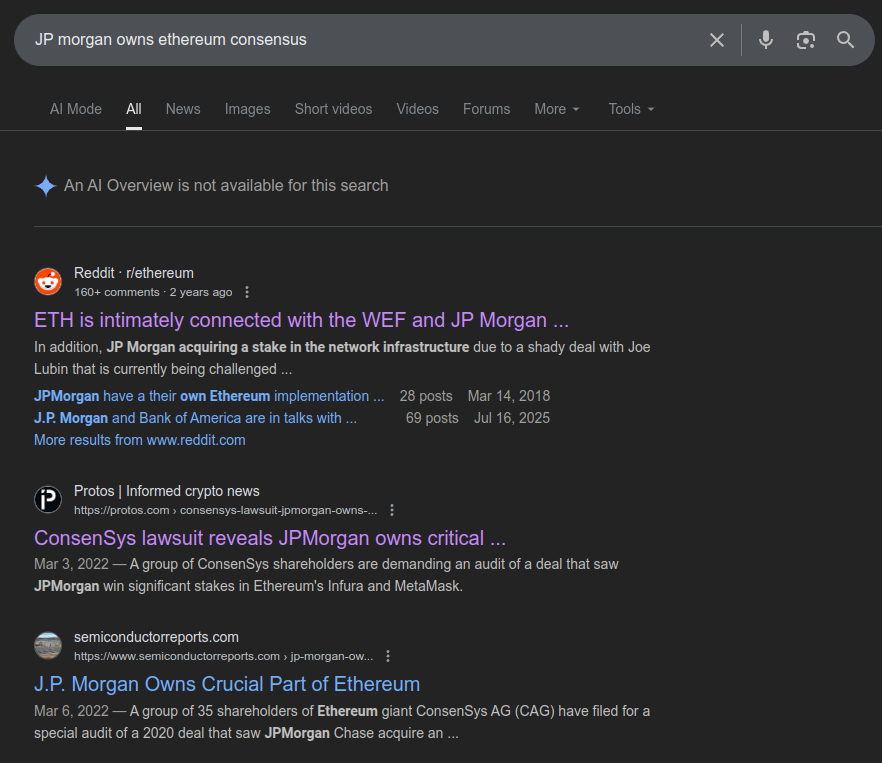
Task: Click the Protos snippet about Infura and MetaMask
Action: pyautogui.click(x=326, y=575)
